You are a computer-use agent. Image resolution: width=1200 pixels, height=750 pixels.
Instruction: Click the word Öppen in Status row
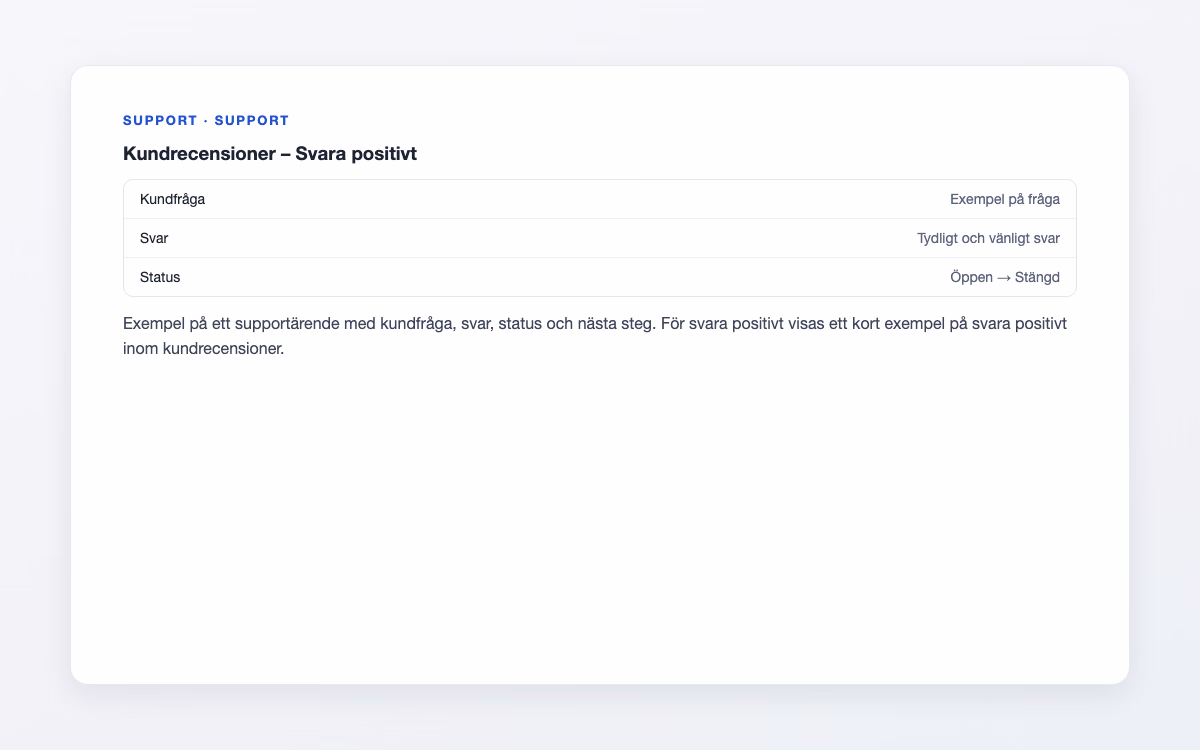click(971, 277)
